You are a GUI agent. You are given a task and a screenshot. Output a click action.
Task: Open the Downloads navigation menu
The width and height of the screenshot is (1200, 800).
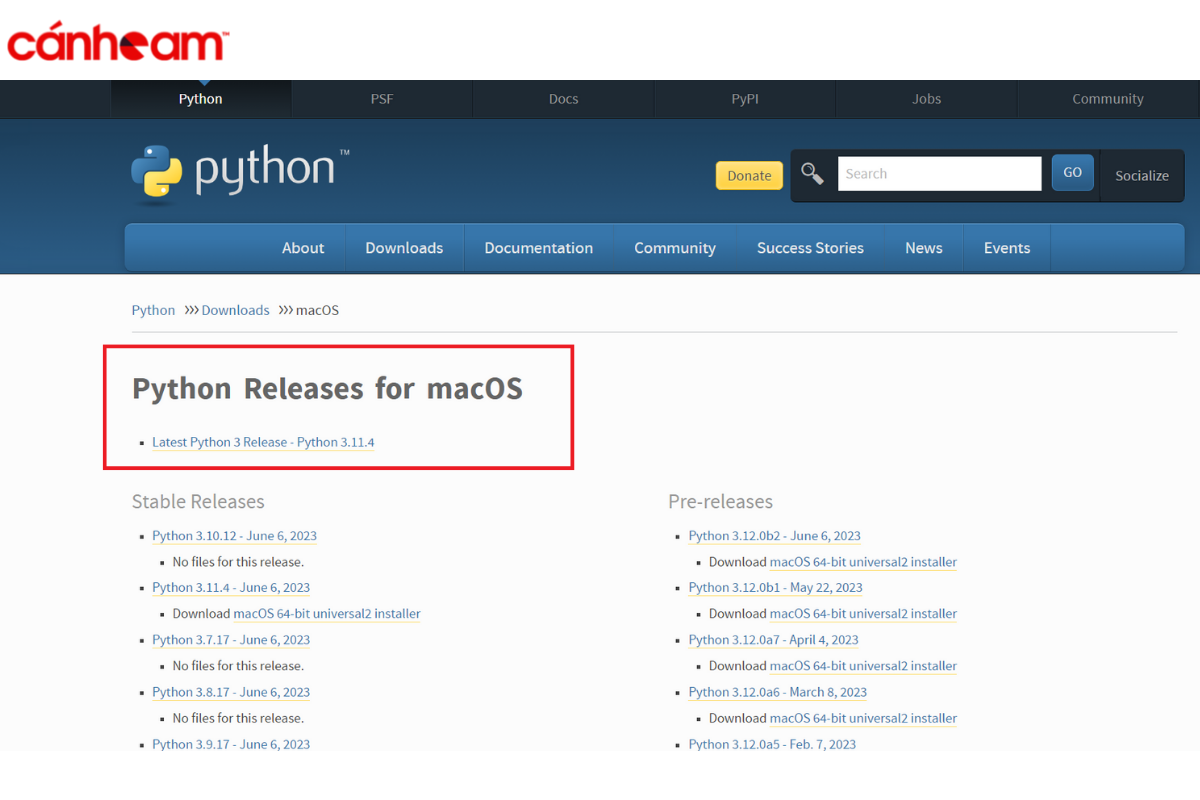point(404,248)
